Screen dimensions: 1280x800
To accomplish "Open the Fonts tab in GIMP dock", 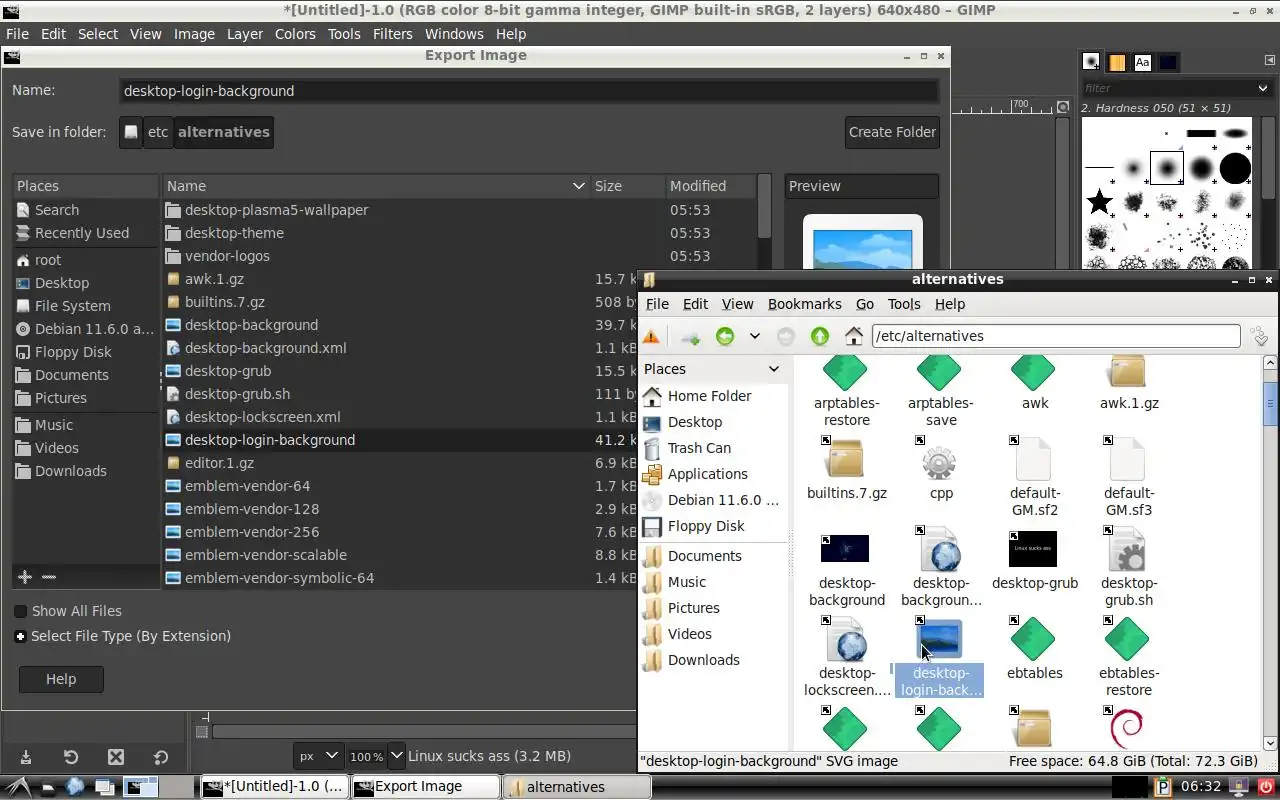I will click(1143, 62).
